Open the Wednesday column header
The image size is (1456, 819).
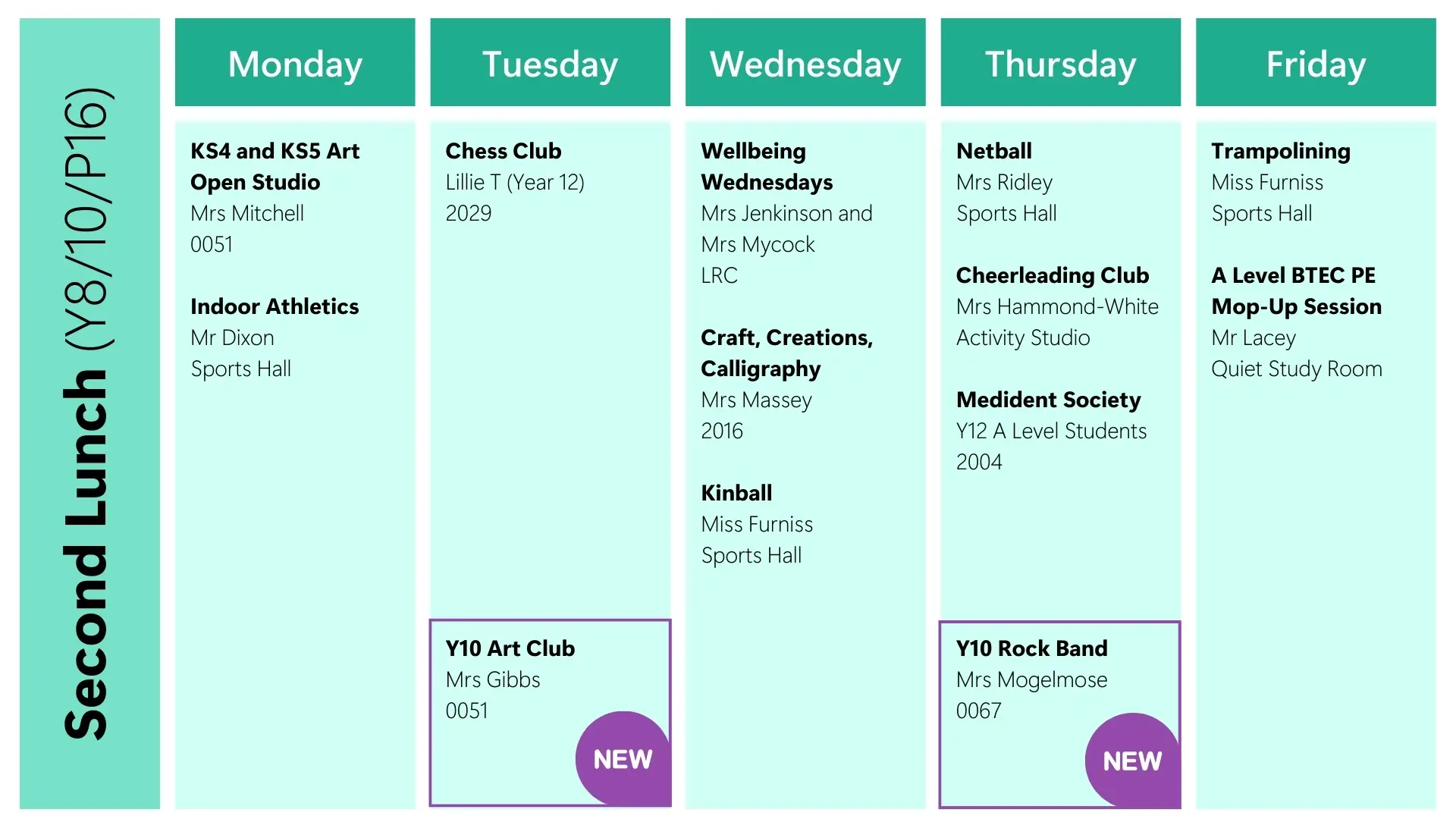805,63
